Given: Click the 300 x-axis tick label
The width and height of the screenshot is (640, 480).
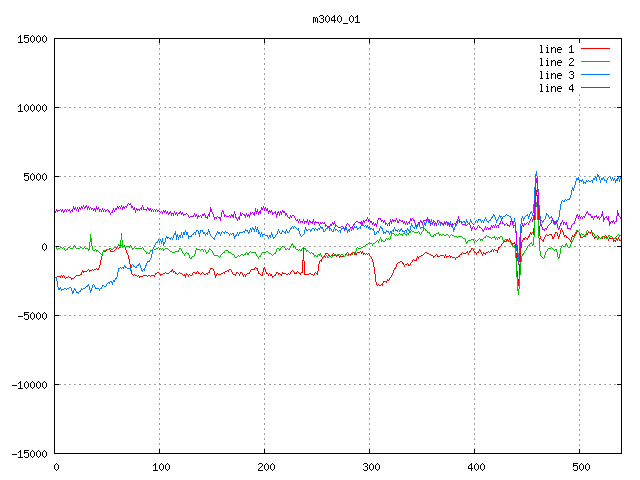Looking at the screenshot, I should tap(369, 466).
